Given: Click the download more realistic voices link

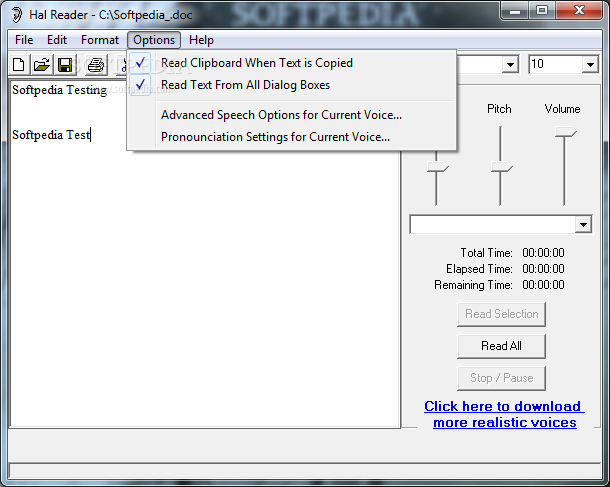Looking at the screenshot, I should (504, 414).
